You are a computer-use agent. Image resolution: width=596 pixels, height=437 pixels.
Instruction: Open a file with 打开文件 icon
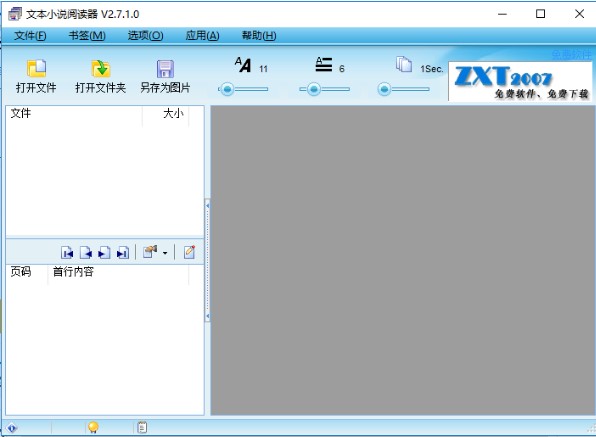36,76
